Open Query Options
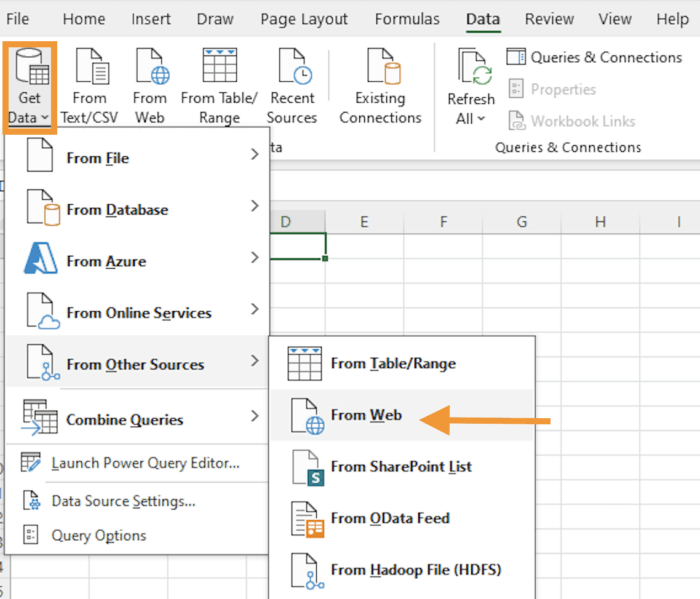The width and height of the screenshot is (700, 599). (x=138, y=535)
